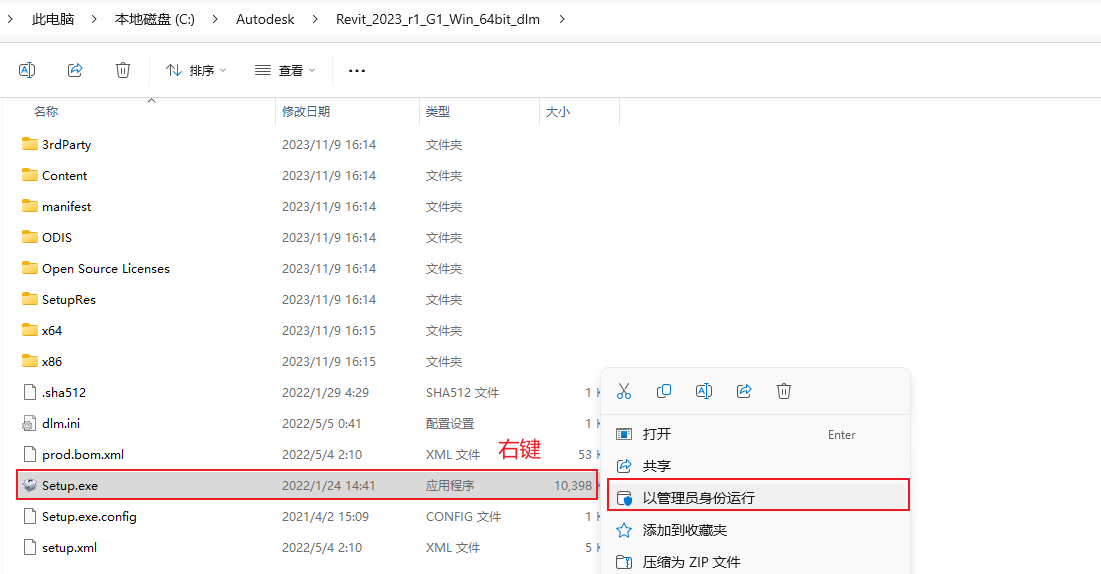Open the 排序 sort dropdown
This screenshot has width=1101, height=574.
coord(196,70)
